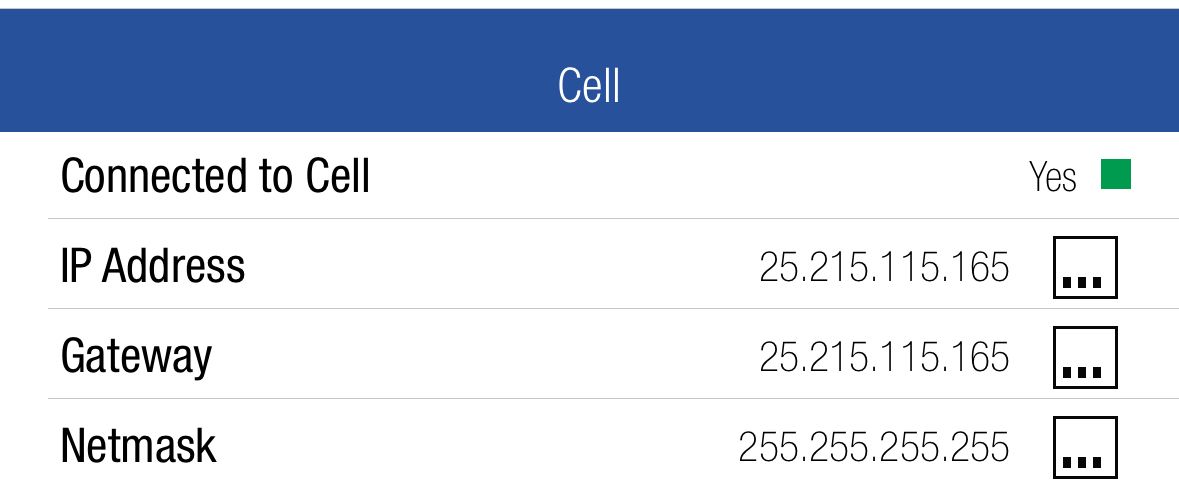Select the Gateway row label

(136, 357)
